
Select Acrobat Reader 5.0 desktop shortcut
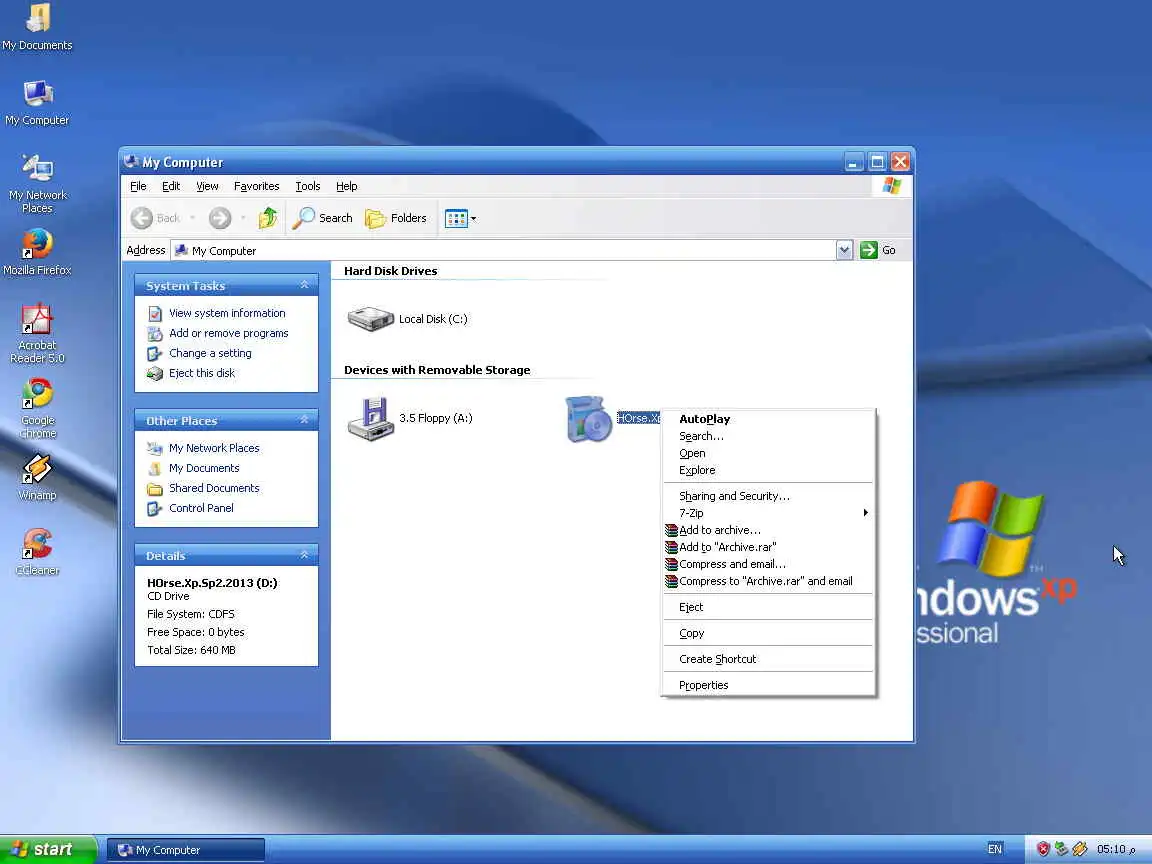point(37,334)
